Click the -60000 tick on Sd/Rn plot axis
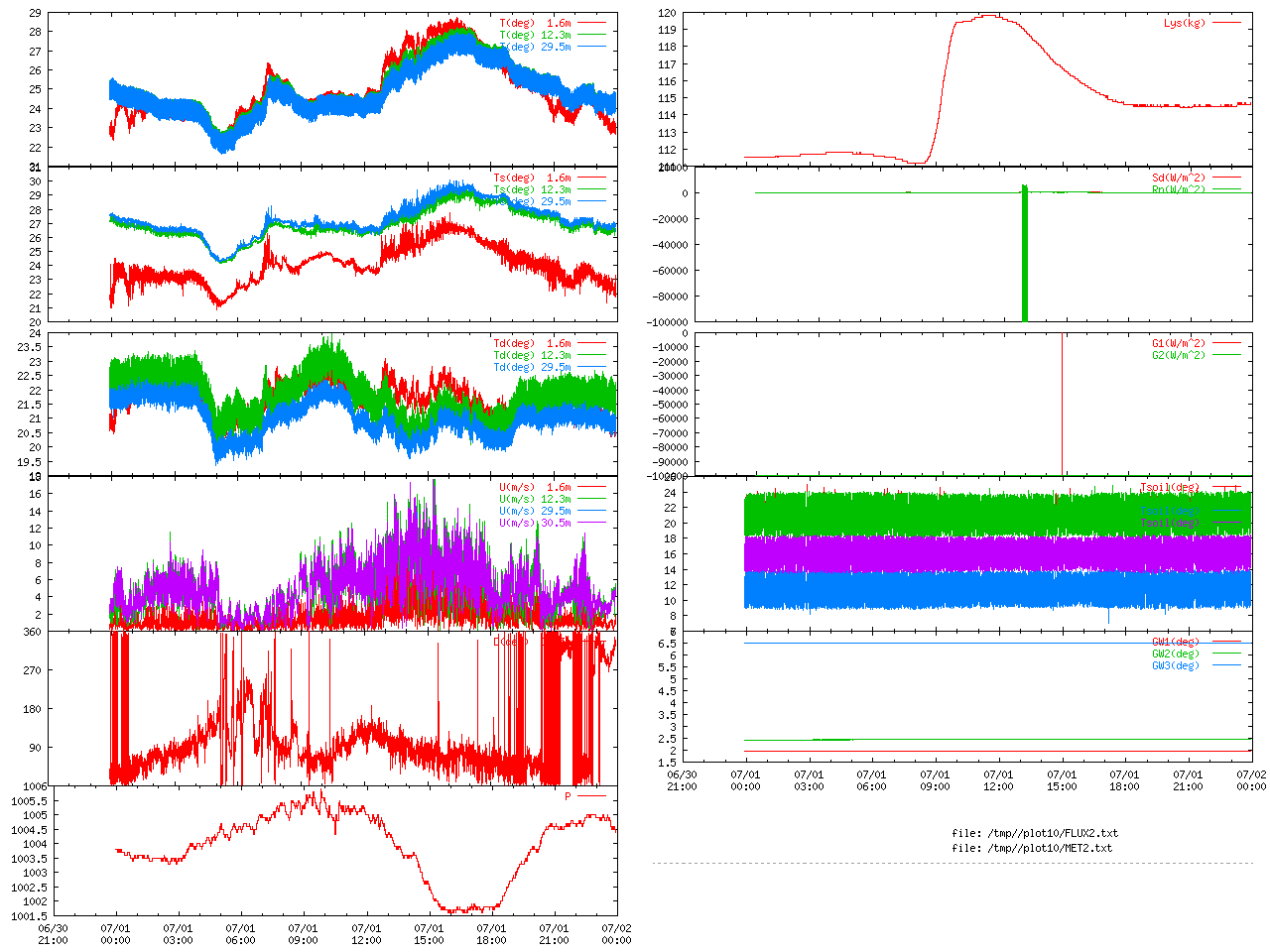Image resolution: width=1270 pixels, height=952 pixels. pos(670,272)
